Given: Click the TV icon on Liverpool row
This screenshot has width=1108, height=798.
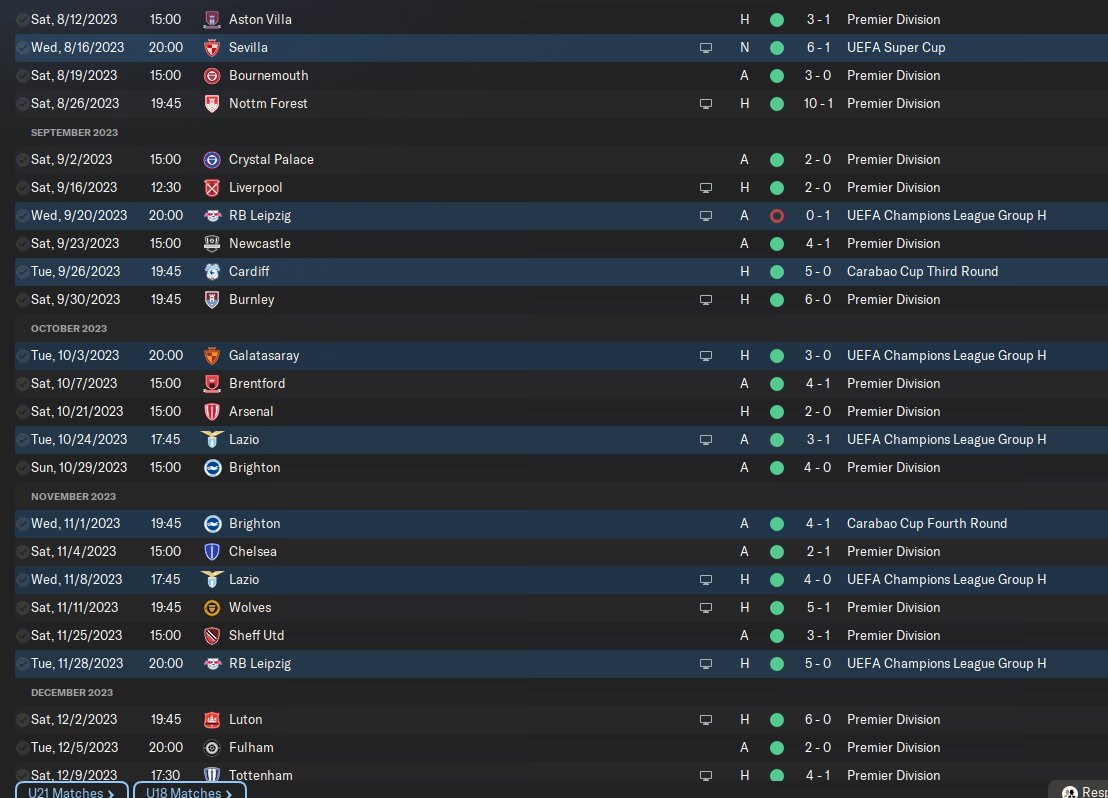Looking at the screenshot, I should pyautogui.click(x=706, y=187).
